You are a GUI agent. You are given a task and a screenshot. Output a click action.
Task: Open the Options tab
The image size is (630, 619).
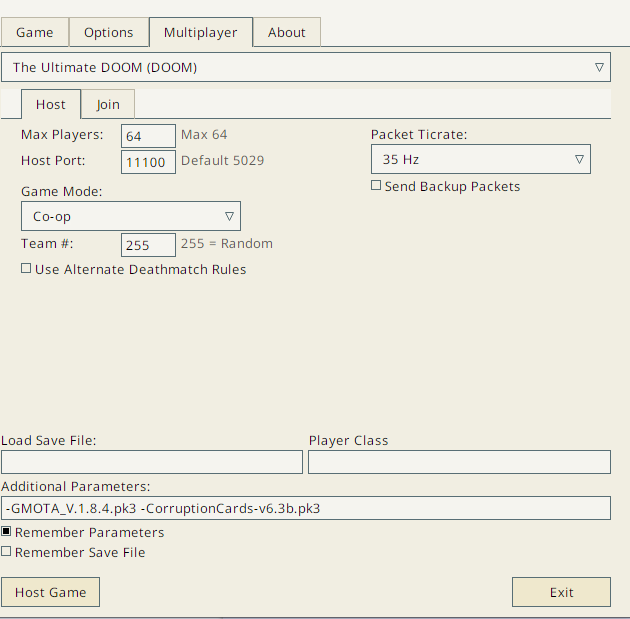(x=108, y=32)
